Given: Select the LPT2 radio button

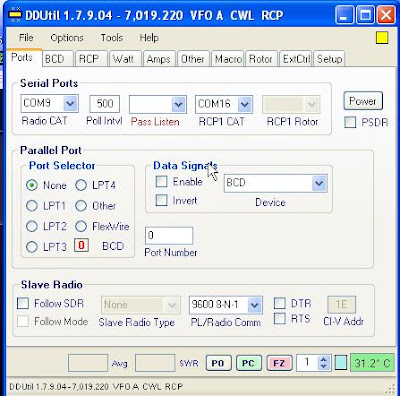Looking at the screenshot, I should [32, 226].
